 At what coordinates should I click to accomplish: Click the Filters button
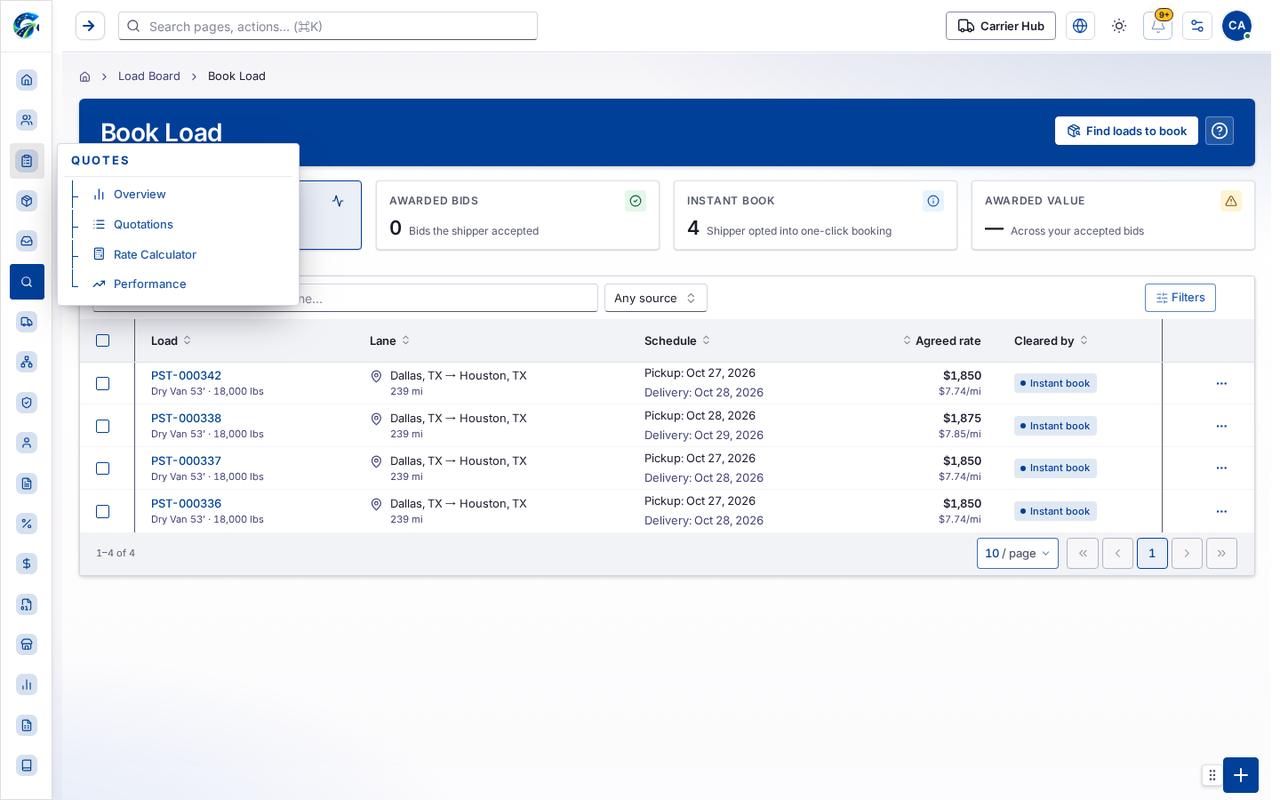click(1180, 298)
